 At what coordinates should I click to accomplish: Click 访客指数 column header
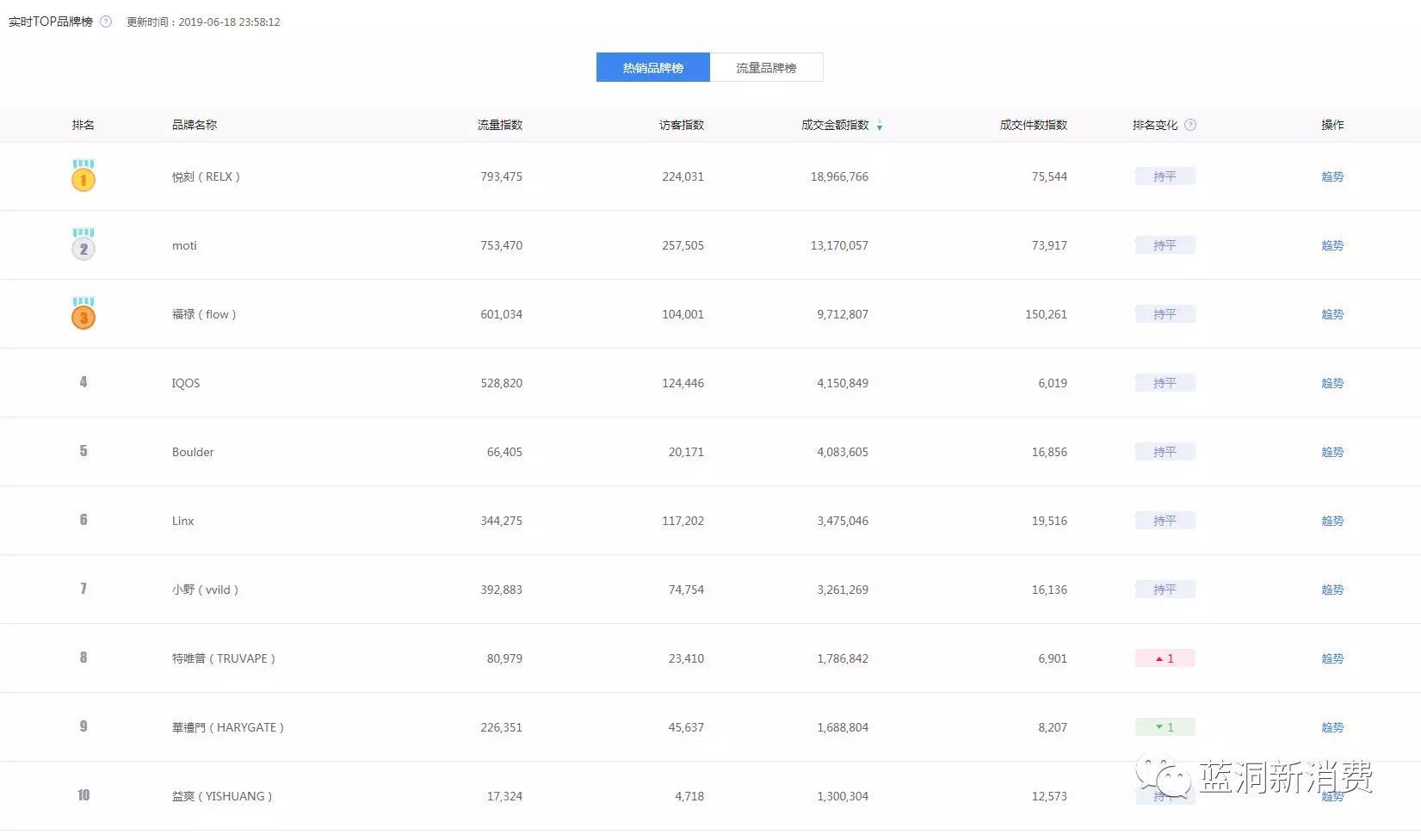click(x=682, y=125)
